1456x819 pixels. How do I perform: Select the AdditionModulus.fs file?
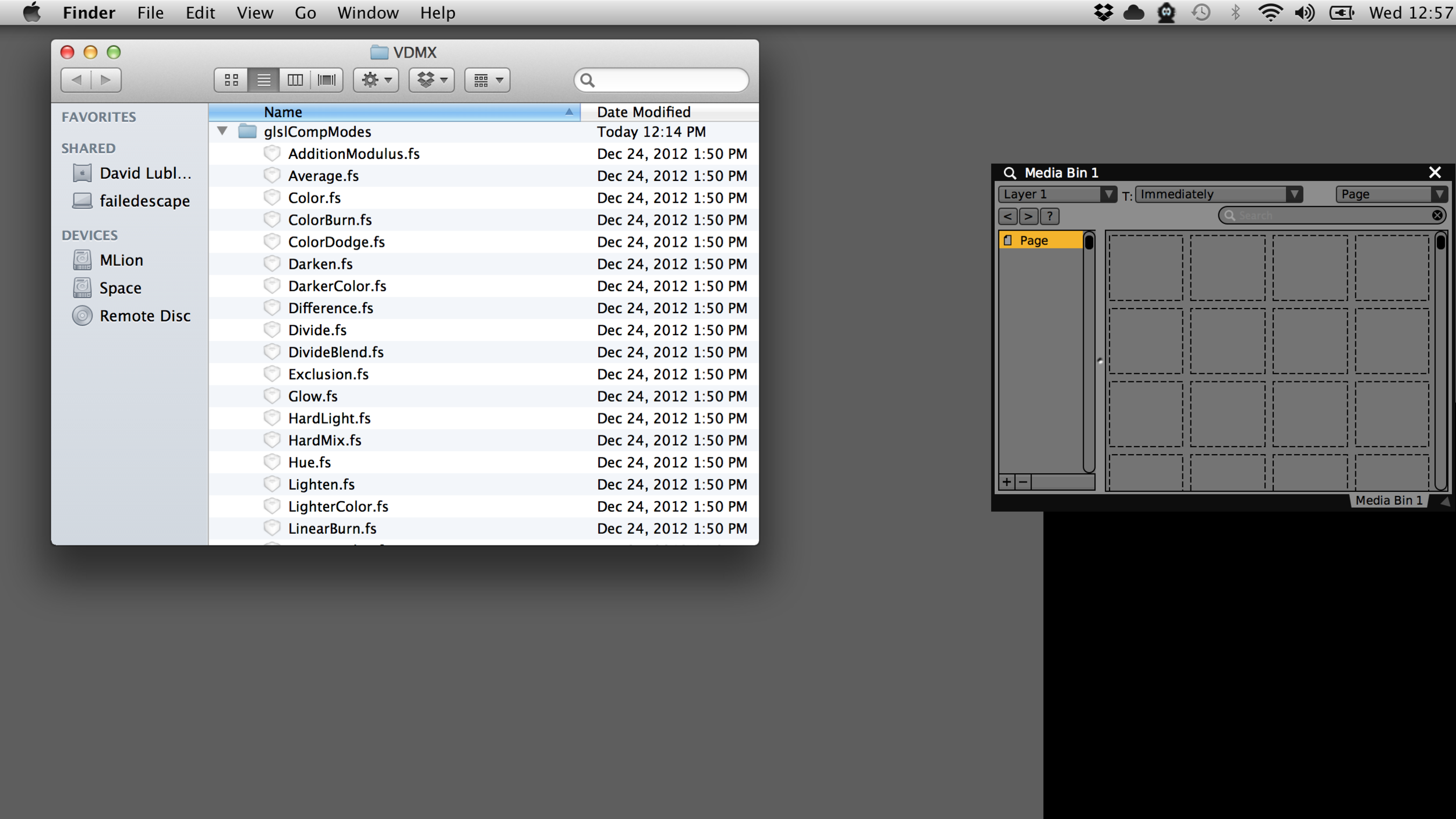483,154
